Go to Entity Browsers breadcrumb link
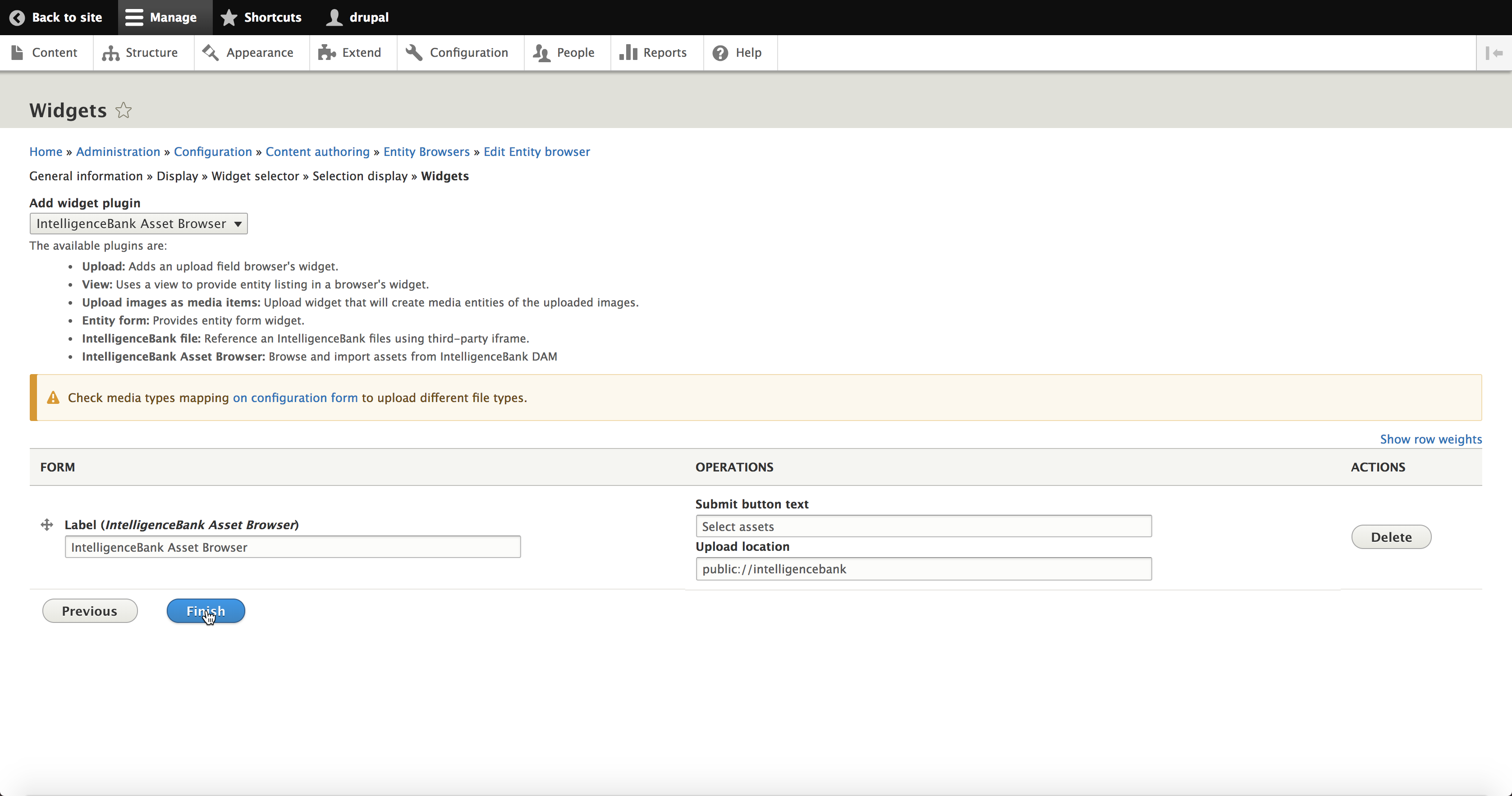This screenshot has height=796, width=1512. 427,151
